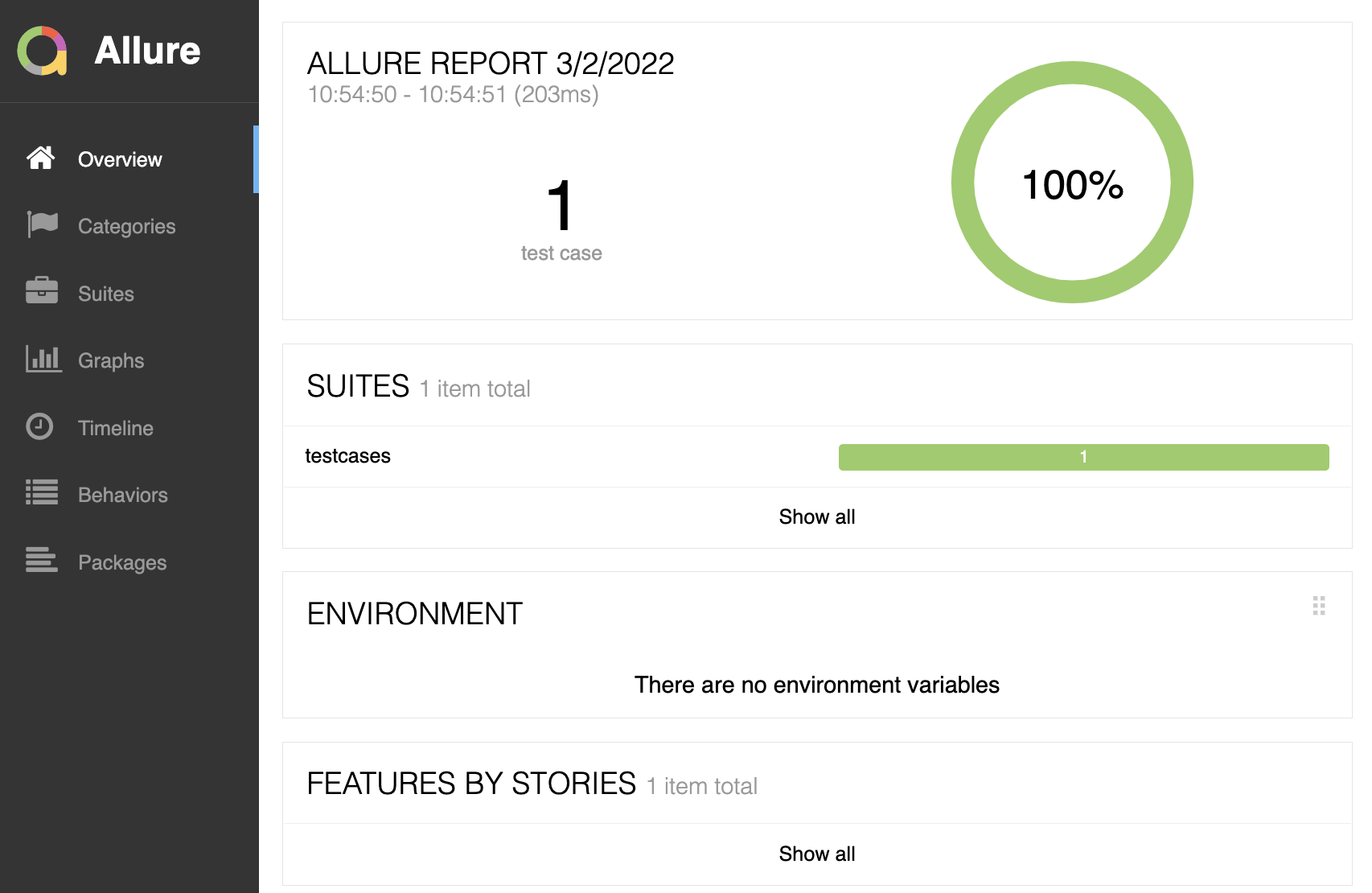Open the FEATURES BY STORIES heading
Viewport: 1372px width, 893px height.
471,784
